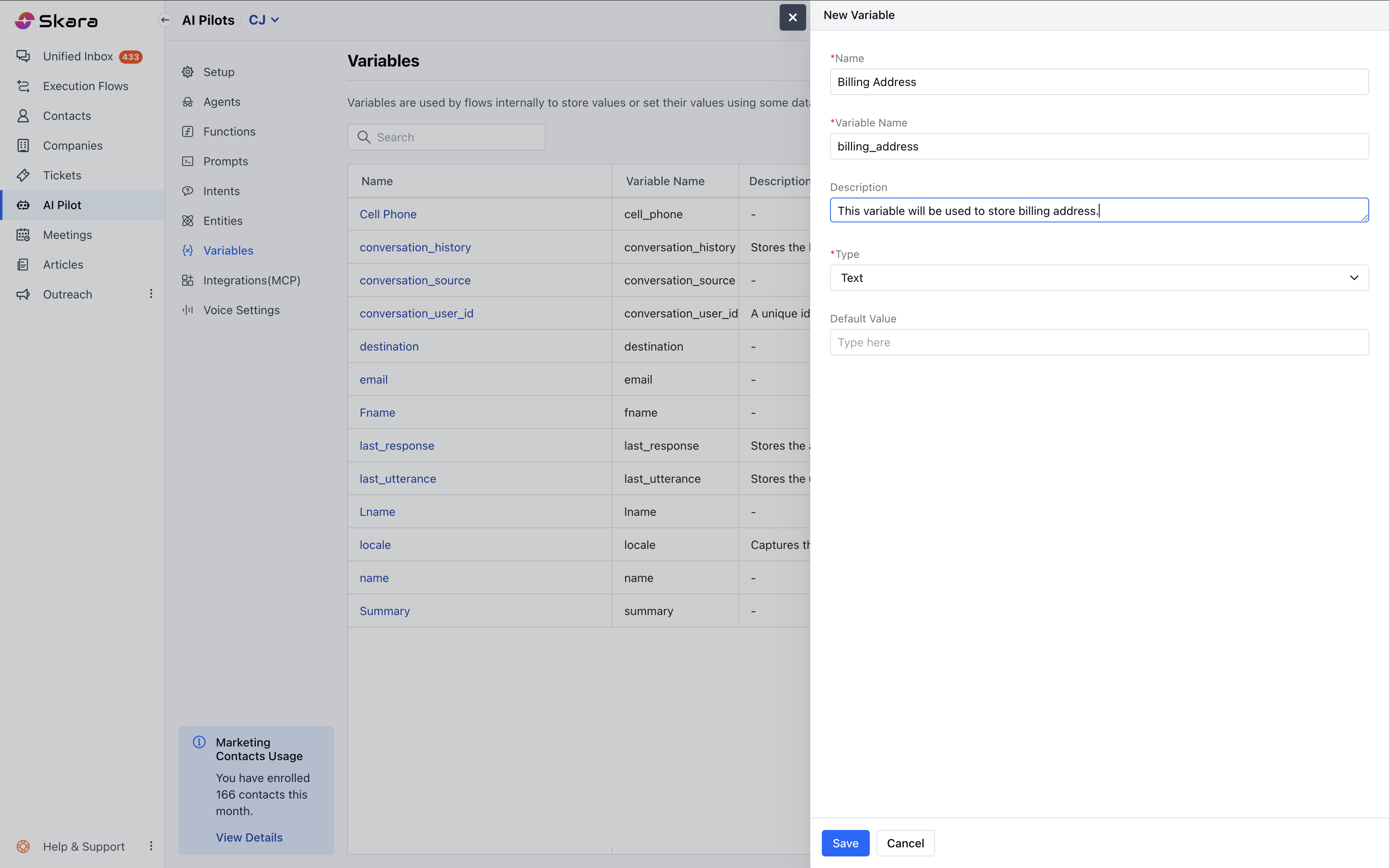Click the Voice Settings waveform icon

coord(188,310)
